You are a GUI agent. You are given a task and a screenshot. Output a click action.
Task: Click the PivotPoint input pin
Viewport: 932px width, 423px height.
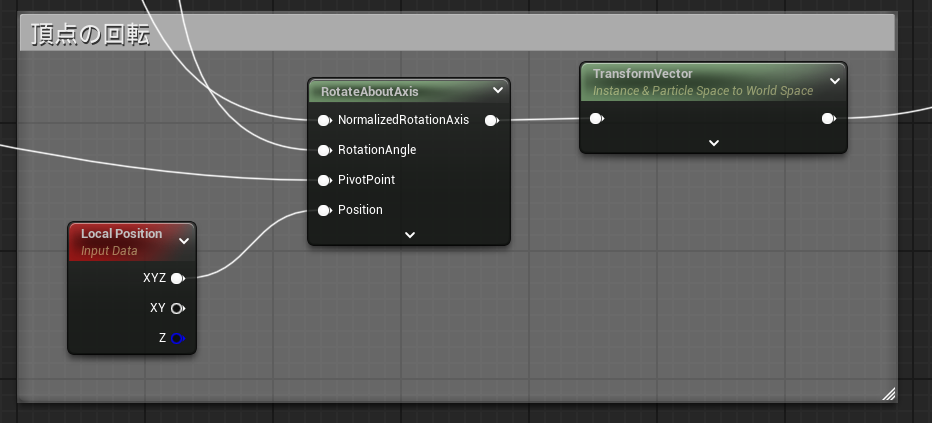pyautogui.click(x=324, y=180)
